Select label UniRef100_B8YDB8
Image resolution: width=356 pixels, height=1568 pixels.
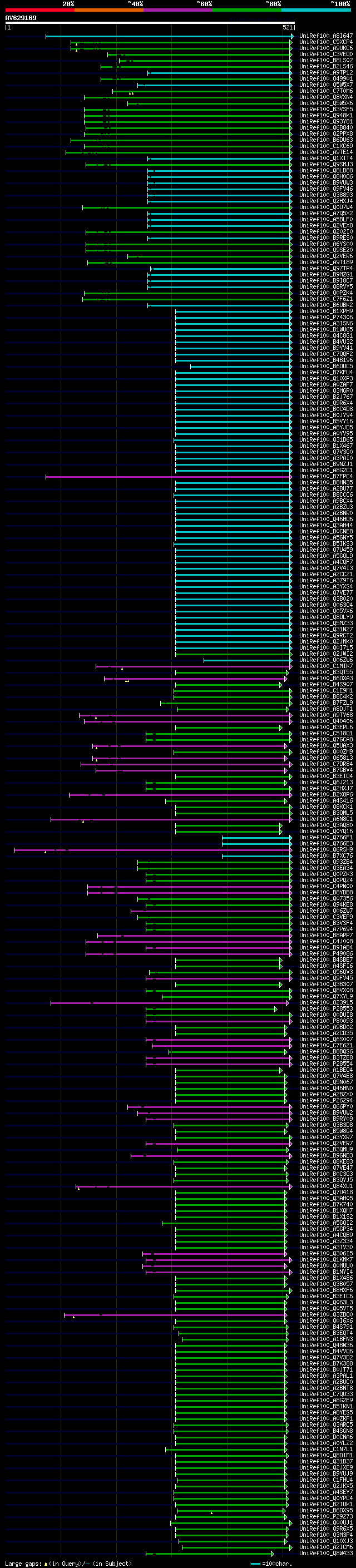click(x=325, y=892)
